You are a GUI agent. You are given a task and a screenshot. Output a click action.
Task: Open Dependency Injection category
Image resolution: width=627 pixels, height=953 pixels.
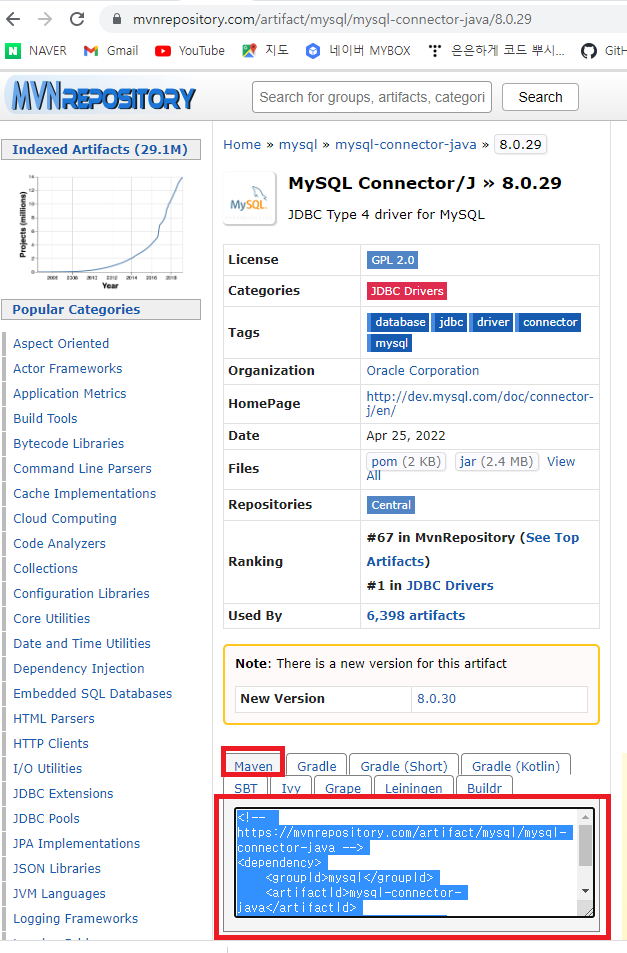click(x=79, y=669)
